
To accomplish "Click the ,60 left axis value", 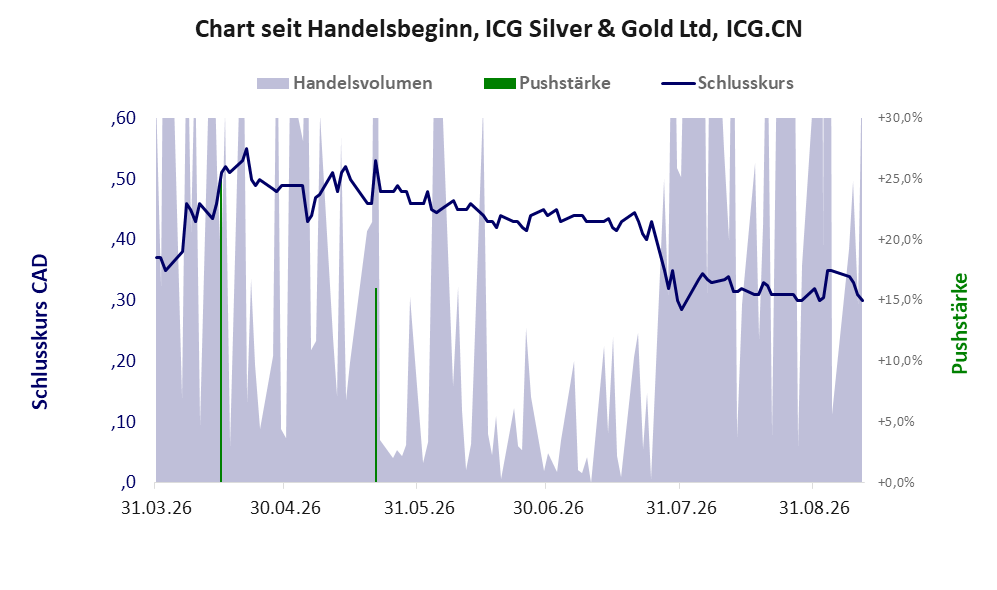I will [x=123, y=118].
